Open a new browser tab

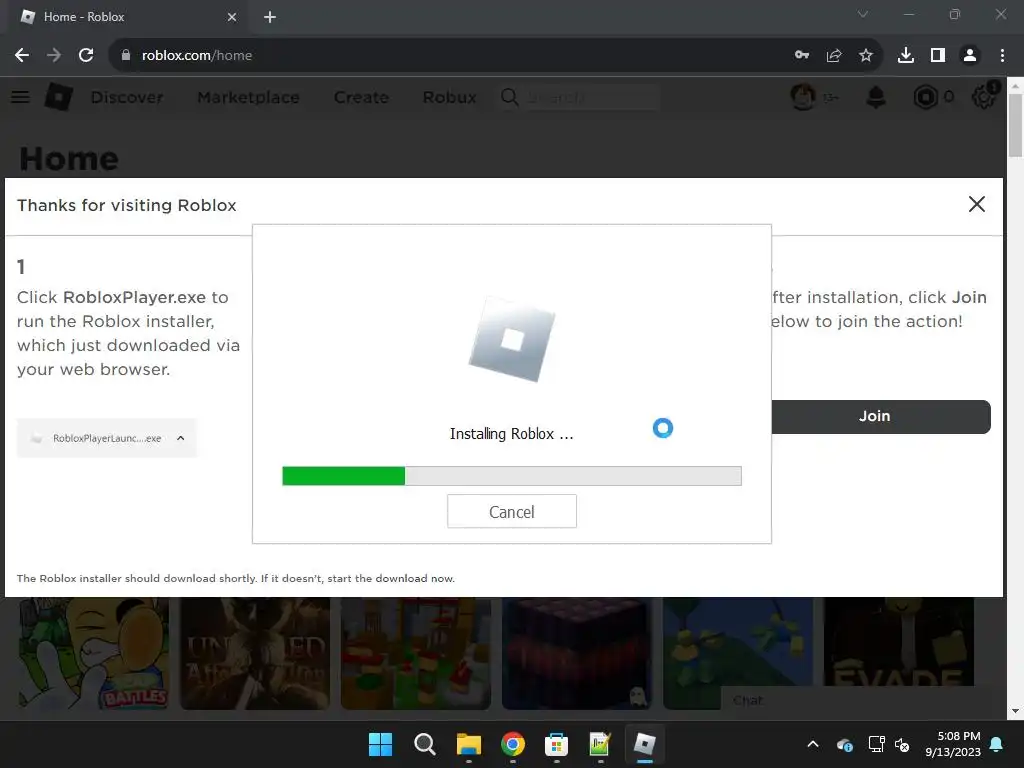(x=270, y=17)
